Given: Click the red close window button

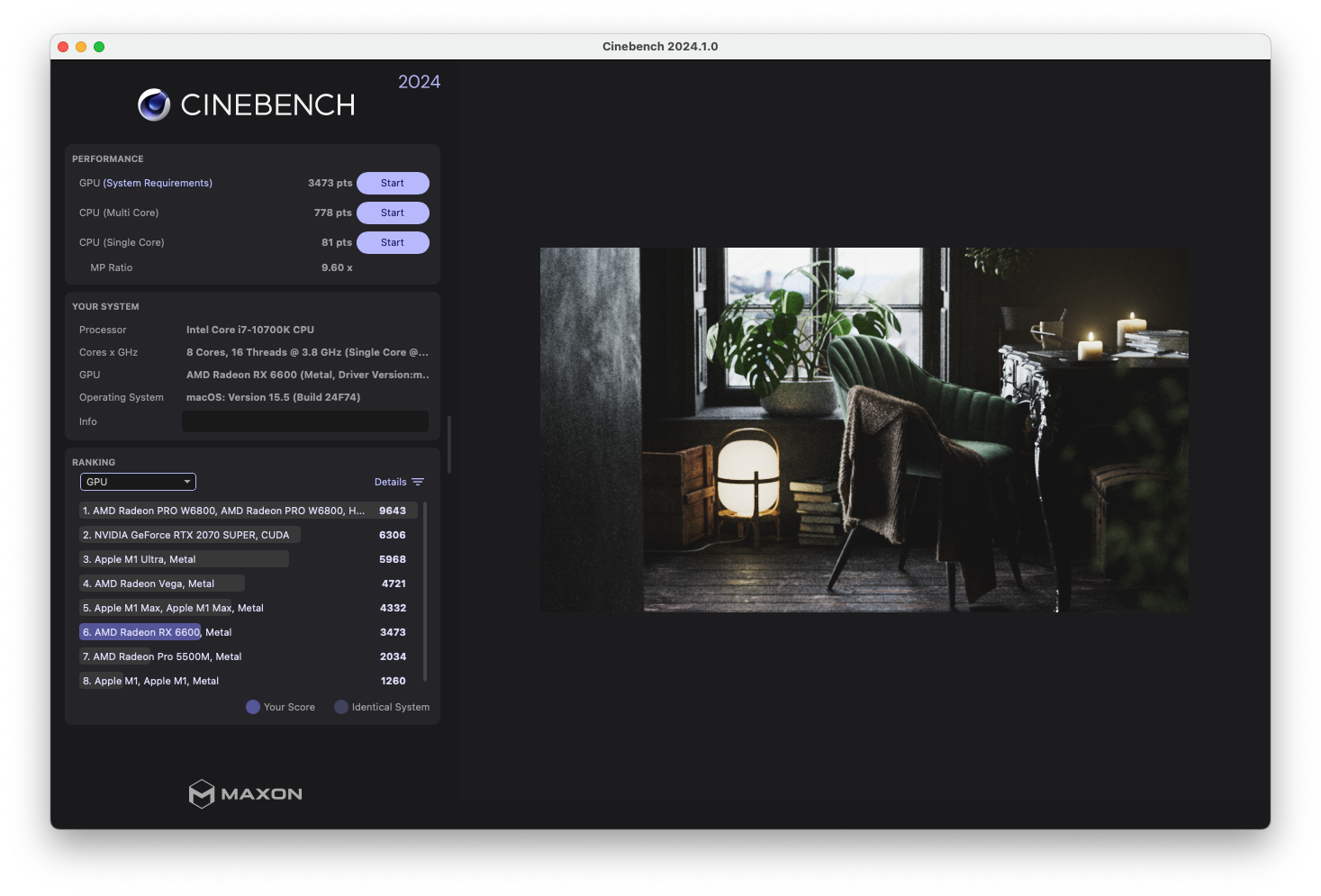Looking at the screenshot, I should tap(63, 47).
